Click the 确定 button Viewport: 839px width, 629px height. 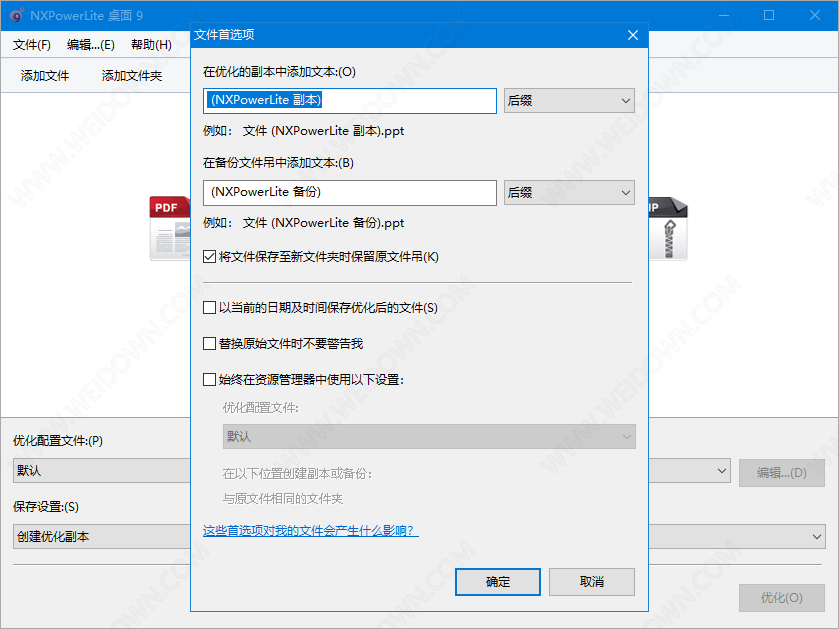tap(497, 582)
